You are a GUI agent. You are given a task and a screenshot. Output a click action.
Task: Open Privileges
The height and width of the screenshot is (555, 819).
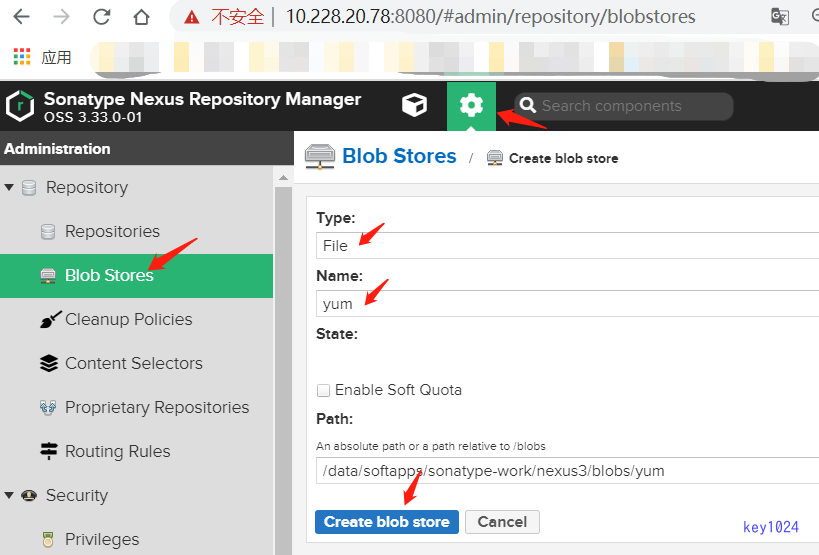(x=102, y=539)
